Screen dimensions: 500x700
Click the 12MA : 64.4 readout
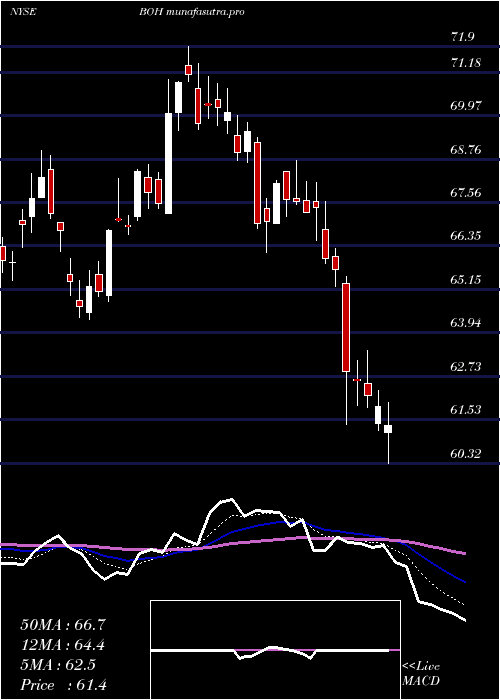pos(63,645)
